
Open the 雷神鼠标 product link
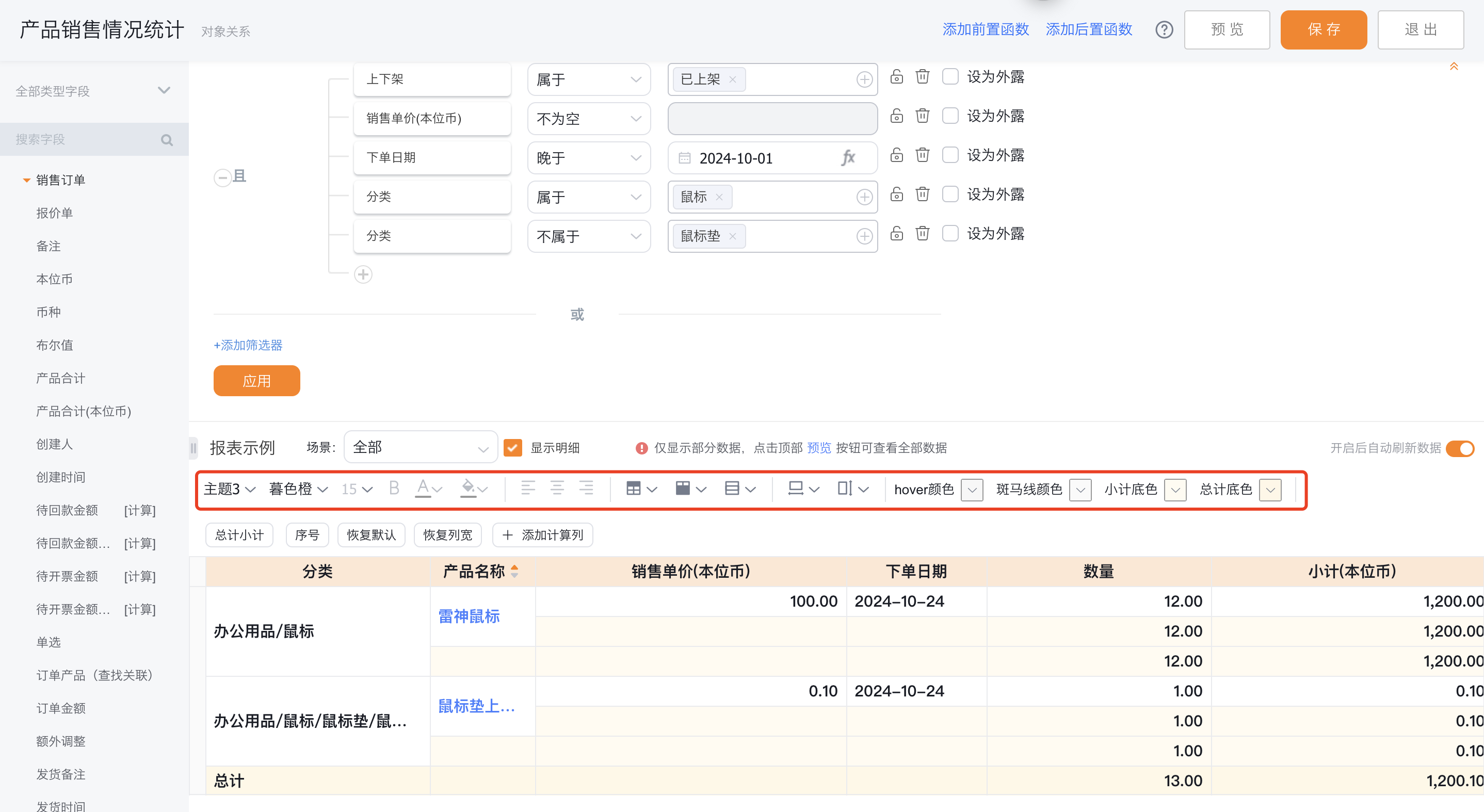[469, 615]
